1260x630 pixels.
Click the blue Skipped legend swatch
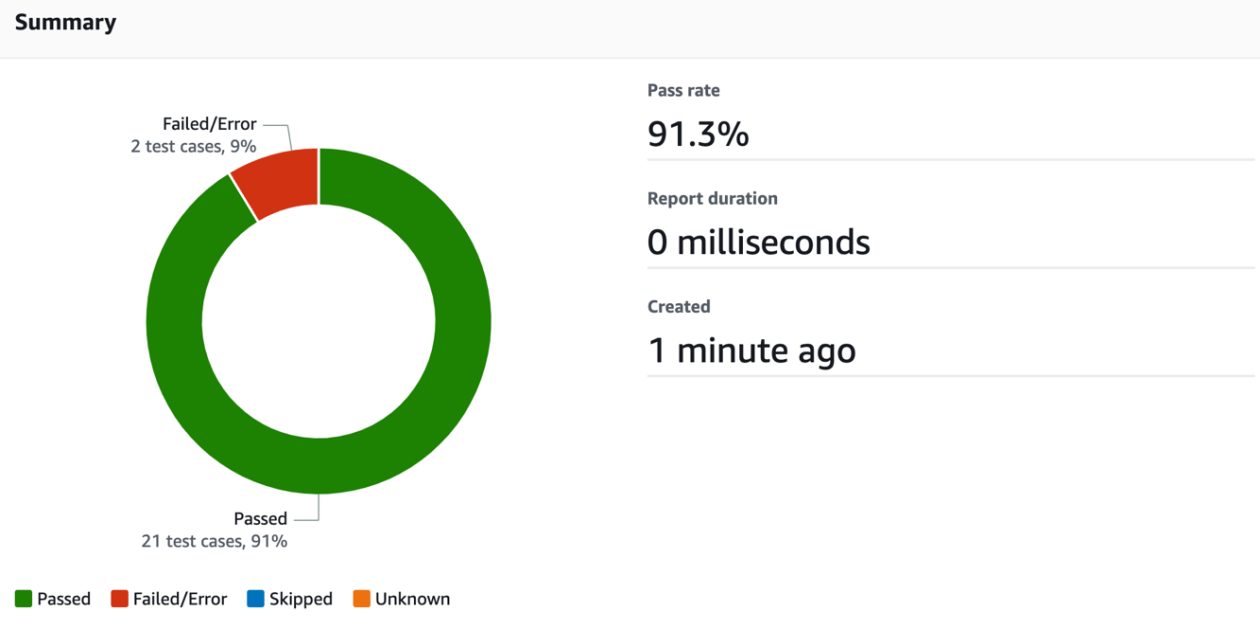pos(255,599)
